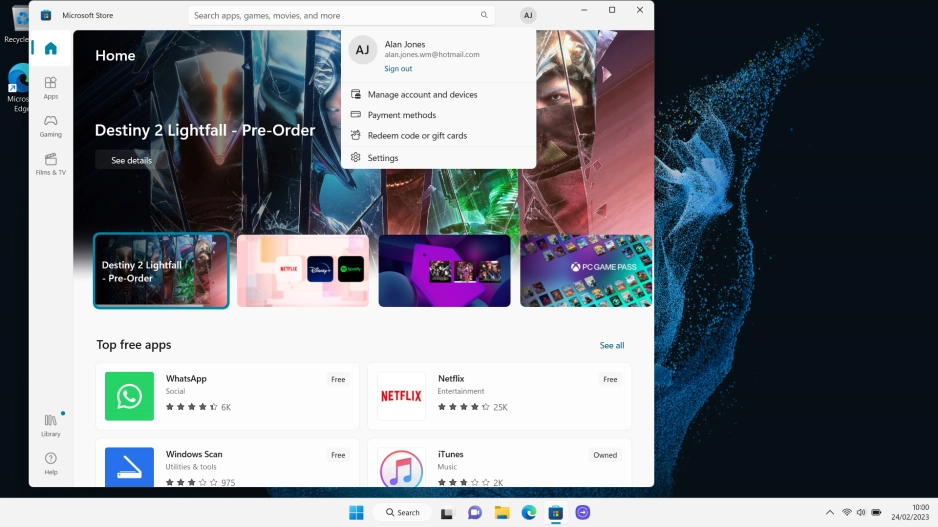The image size is (938, 527).
Task: Open the Library in sidebar
Action: [x=50, y=425]
